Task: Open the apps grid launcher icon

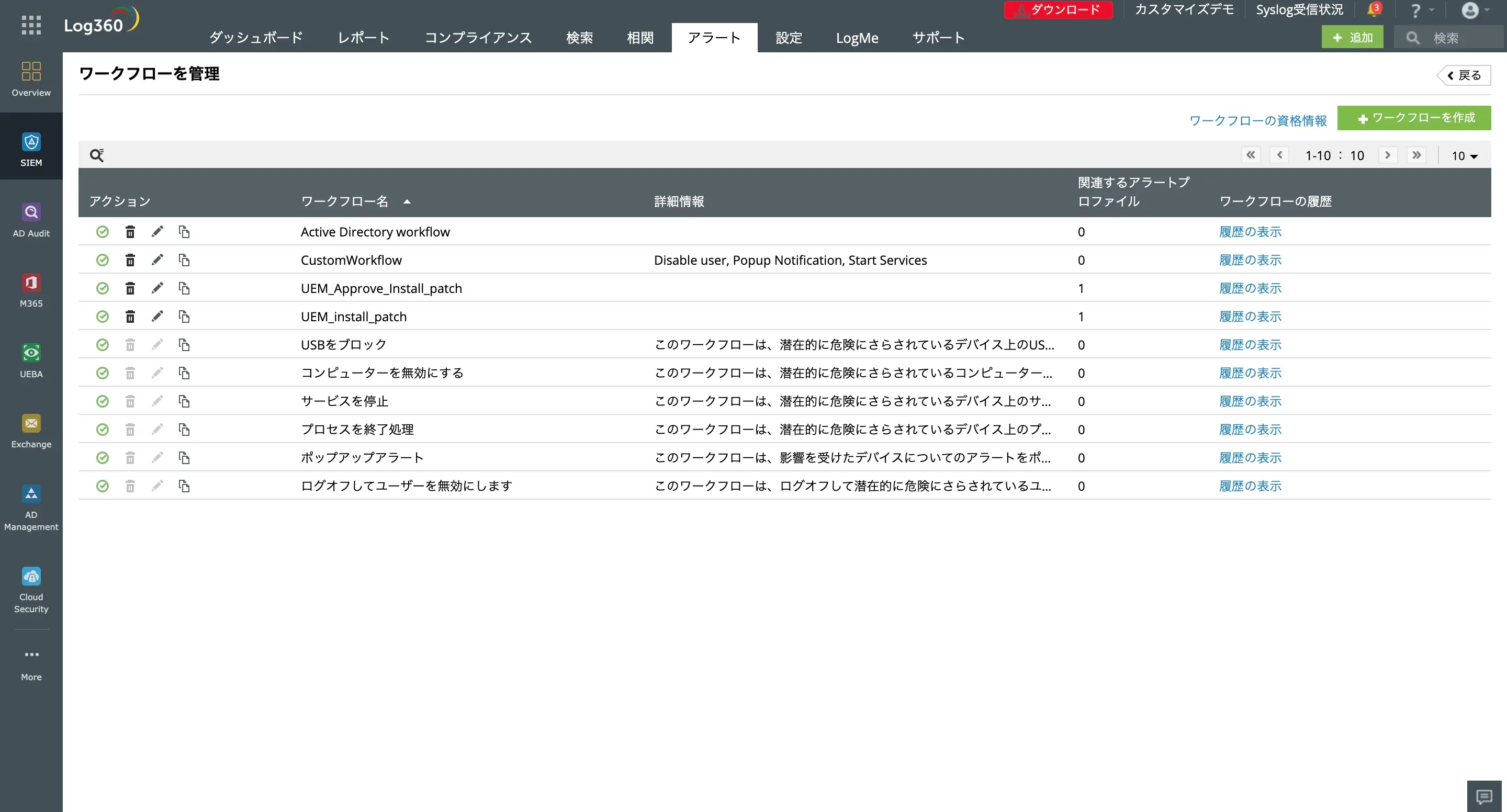Action: click(31, 25)
